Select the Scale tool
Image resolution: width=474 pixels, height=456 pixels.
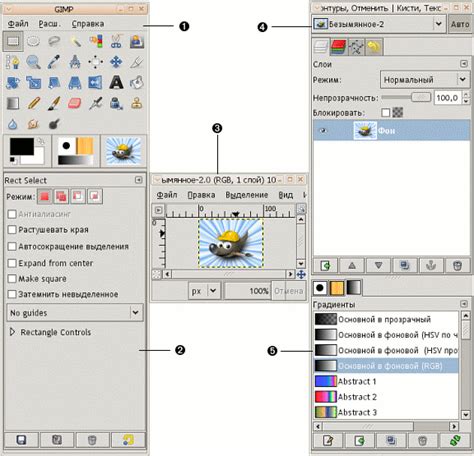(x=33, y=82)
